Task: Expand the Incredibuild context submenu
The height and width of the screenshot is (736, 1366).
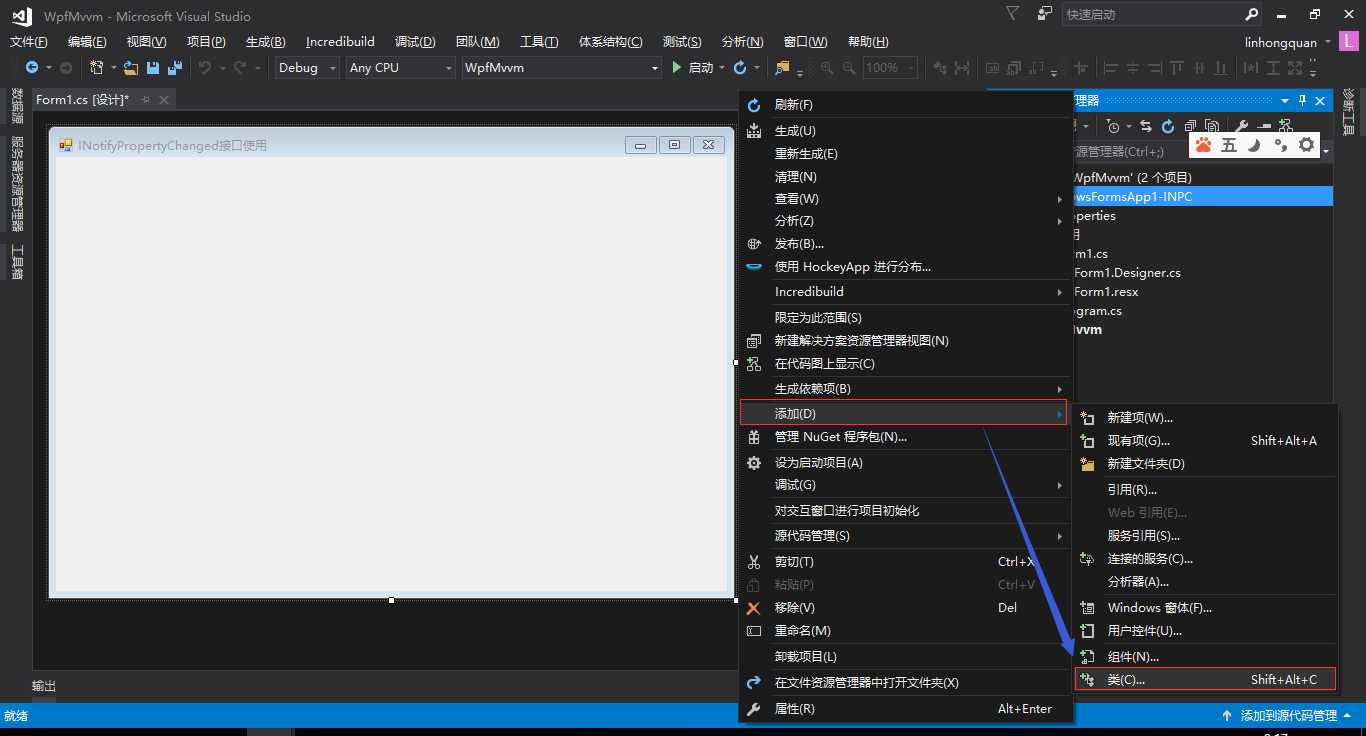Action: 904,291
